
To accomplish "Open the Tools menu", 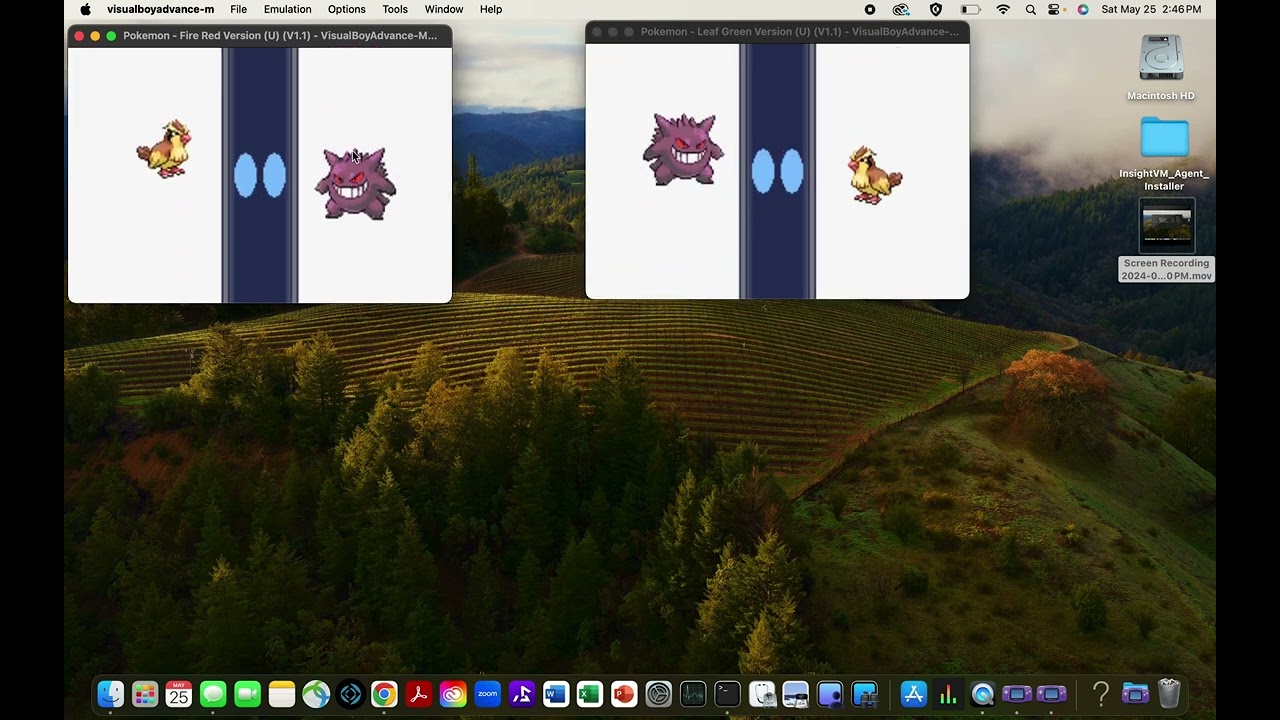I will pyautogui.click(x=395, y=9).
